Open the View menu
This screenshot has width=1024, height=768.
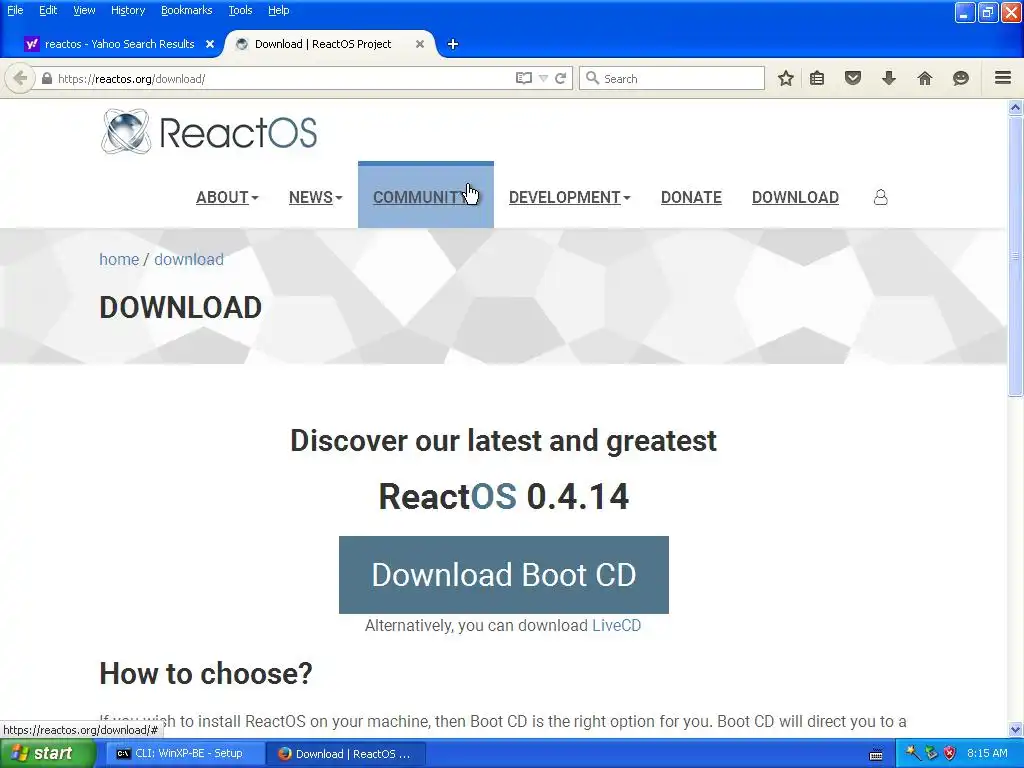tap(84, 10)
